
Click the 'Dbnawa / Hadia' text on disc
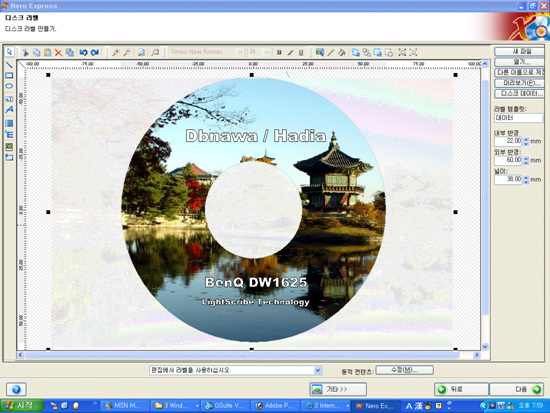(256, 136)
